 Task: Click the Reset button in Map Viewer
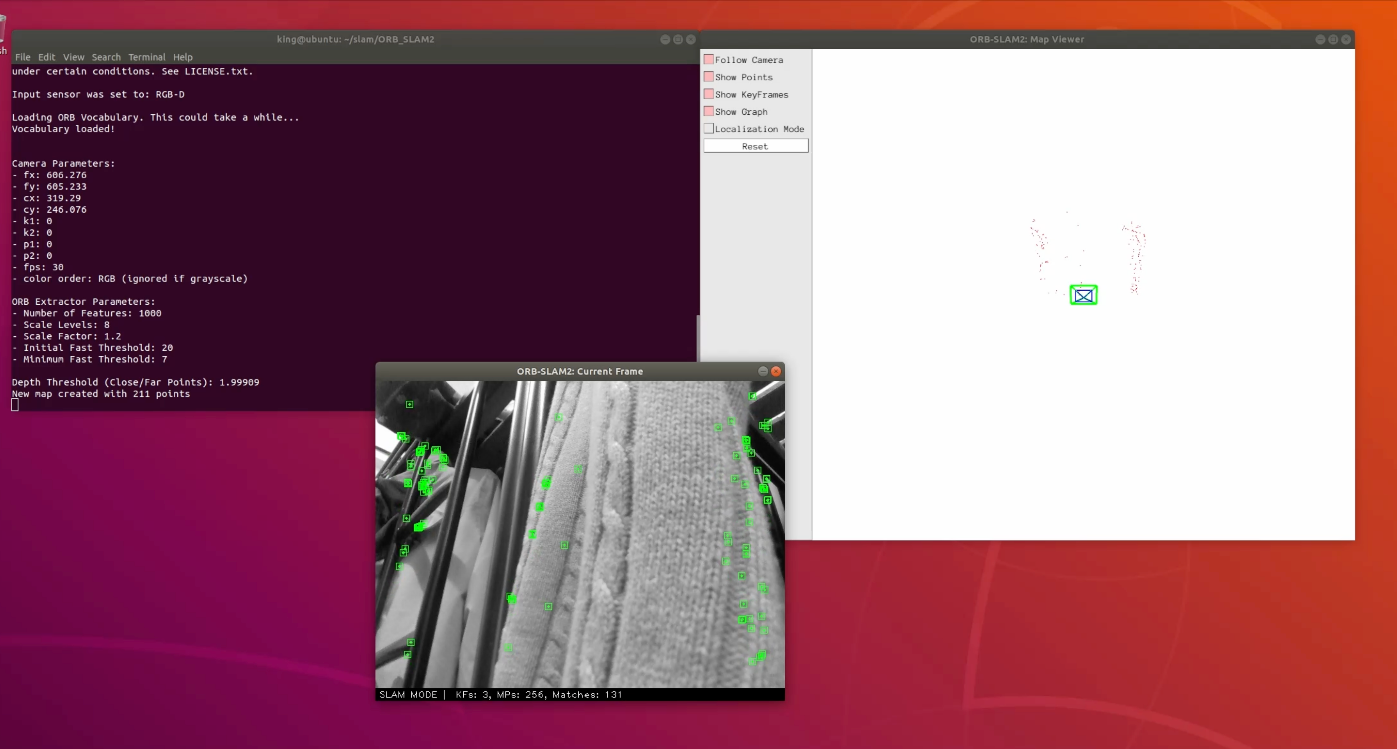pos(755,146)
